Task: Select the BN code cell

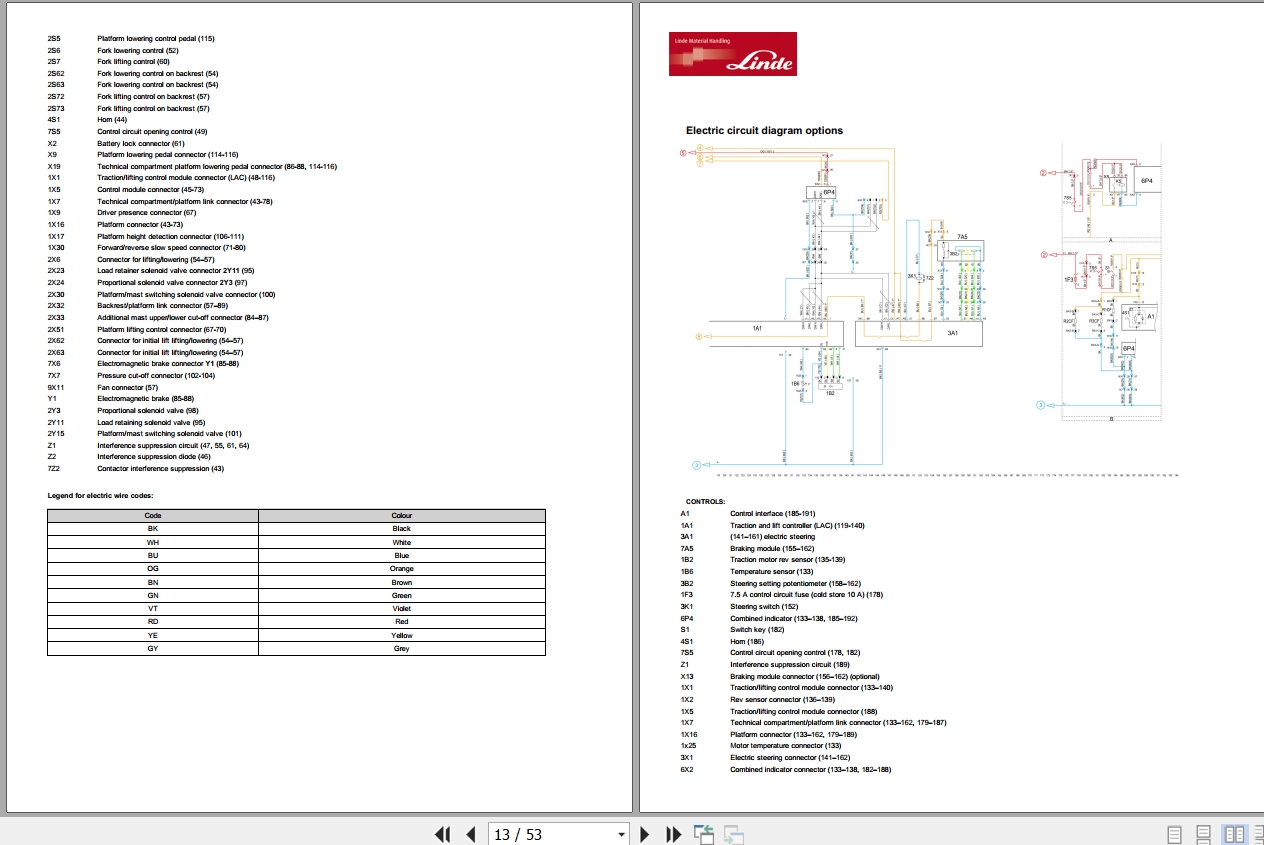Action: (153, 582)
